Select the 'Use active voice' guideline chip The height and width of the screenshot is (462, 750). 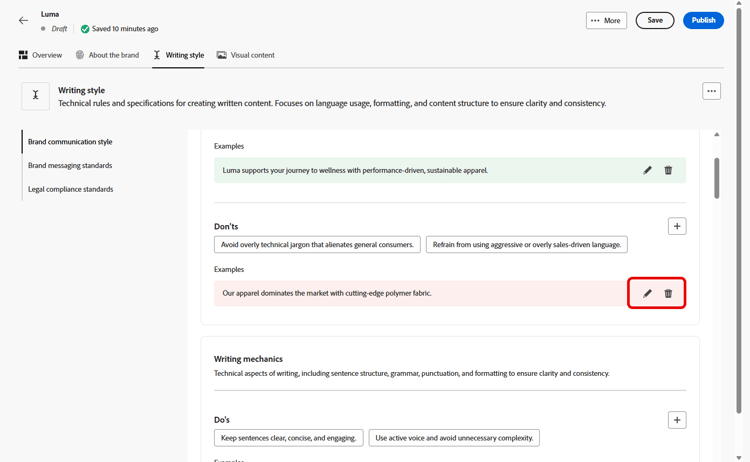(454, 438)
